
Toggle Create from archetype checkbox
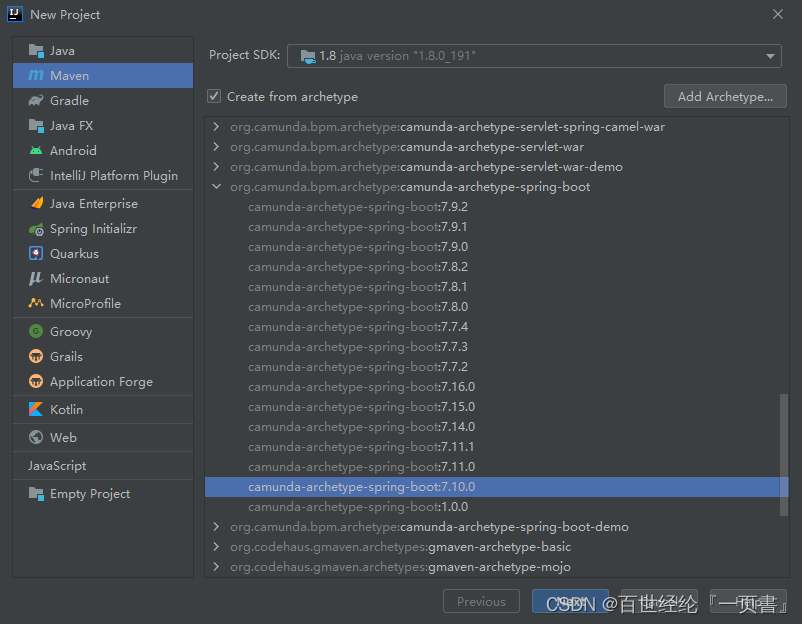tap(214, 96)
